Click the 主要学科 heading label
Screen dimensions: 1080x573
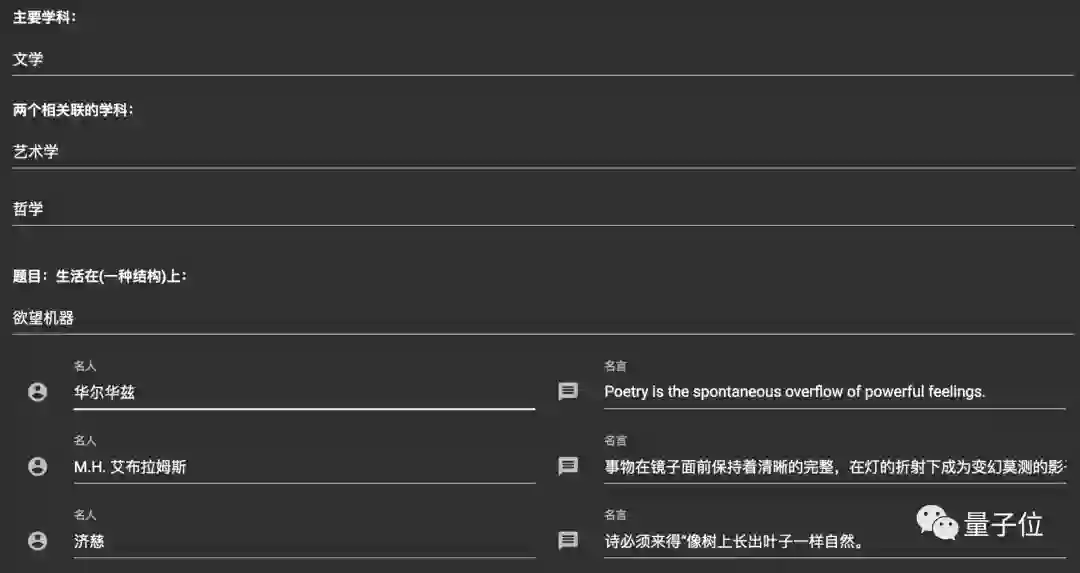pyautogui.click(x=44, y=17)
